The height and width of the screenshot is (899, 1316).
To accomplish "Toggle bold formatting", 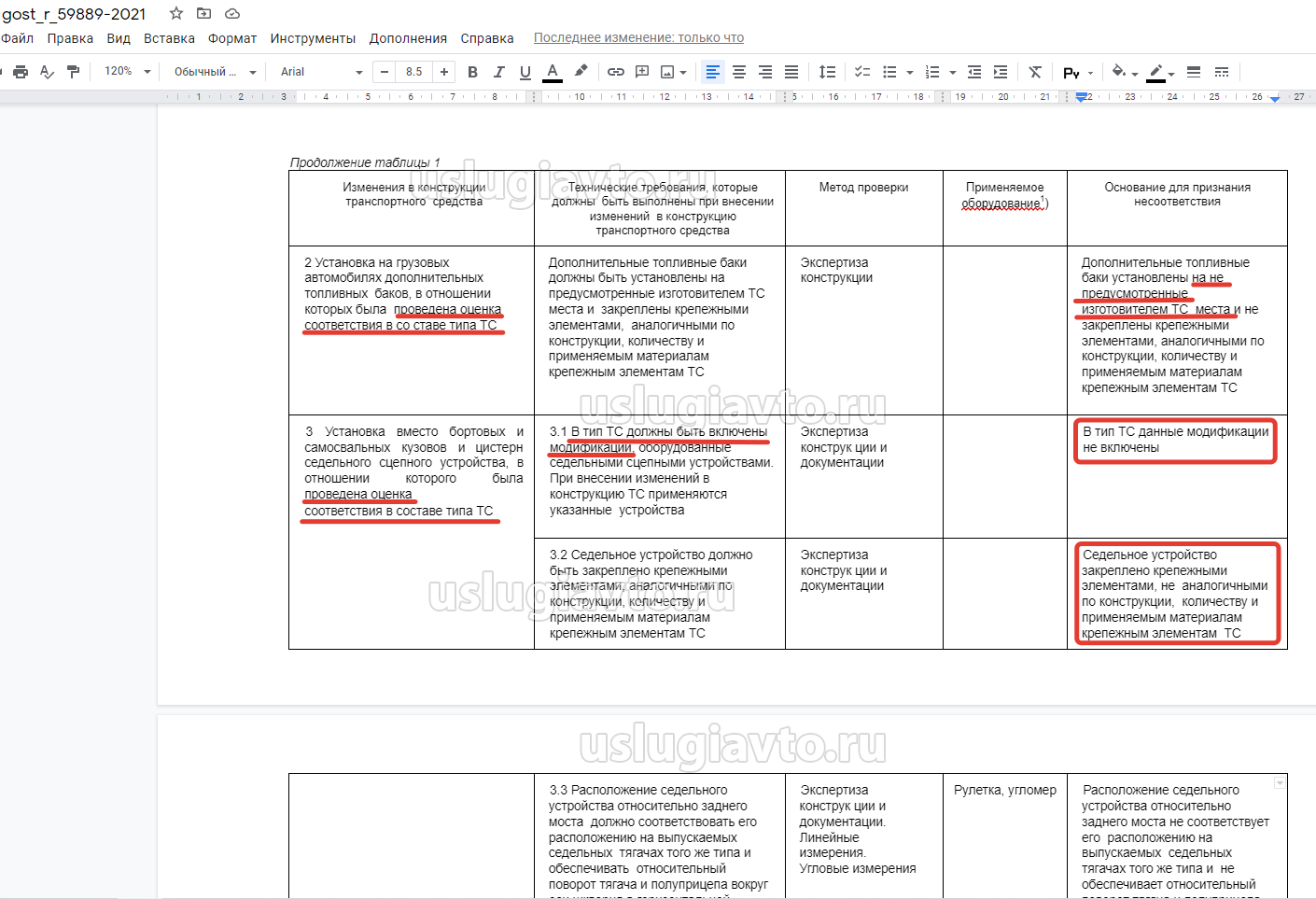I will pyautogui.click(x=472, y=72).
